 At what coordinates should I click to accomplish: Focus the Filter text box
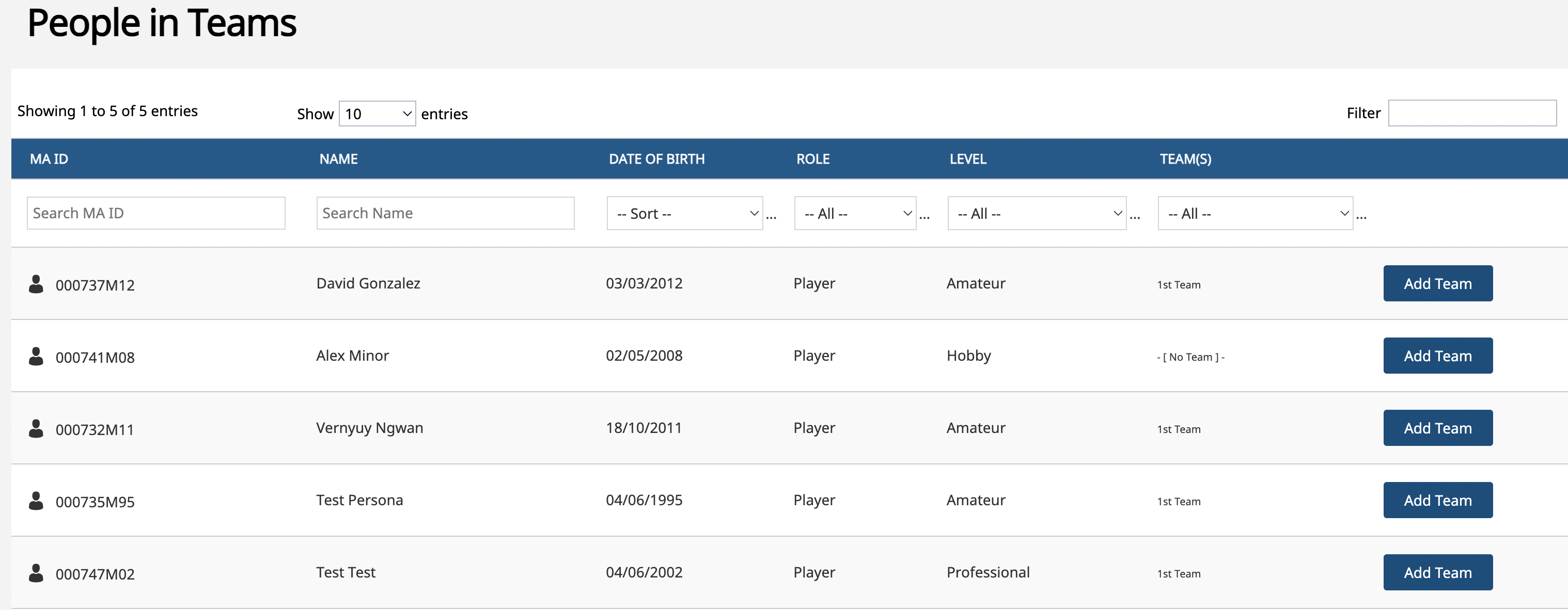click(x=1472, y=113)
